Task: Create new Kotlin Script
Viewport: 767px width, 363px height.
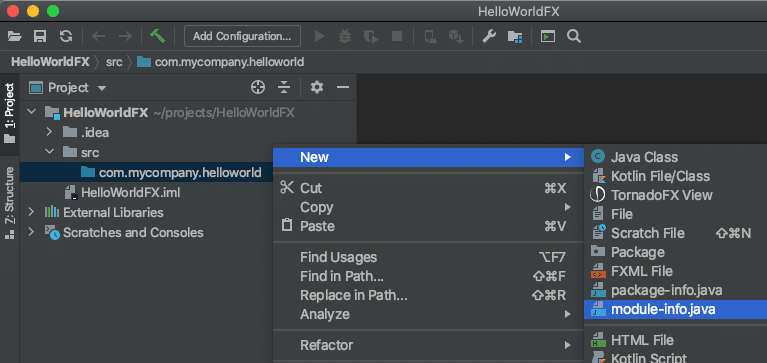Action: click(x=676, y=358)
